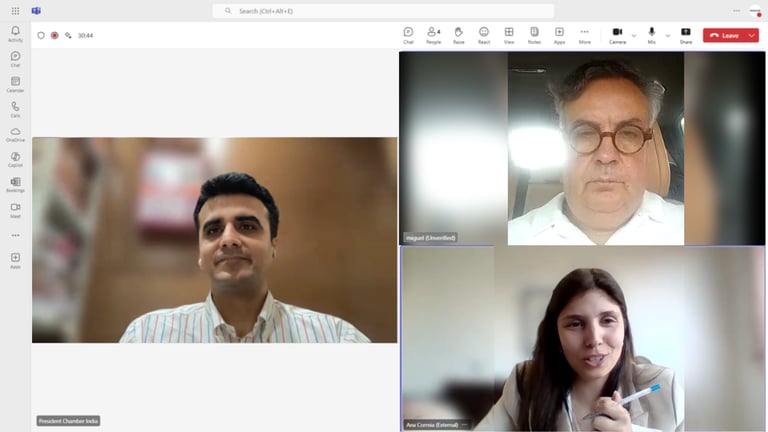Leave the meeting
The height and width of the screenshot is (432, 768).
point(724,35)
